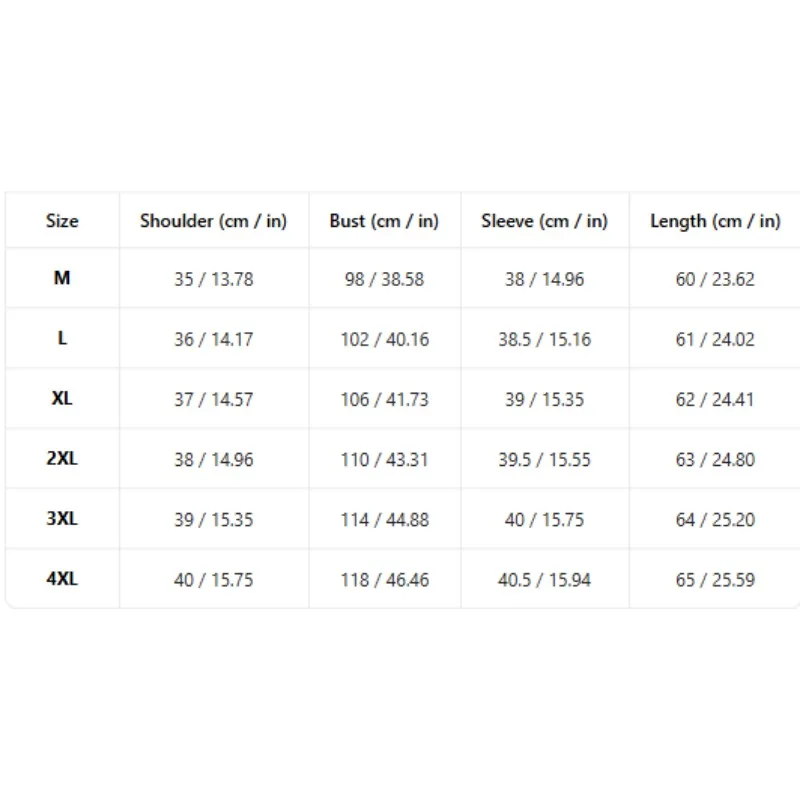Viewport: 800px width, 800px height.
Task: Click the 35 / 13.78 shoulder cell
Action: coord(214,279)
